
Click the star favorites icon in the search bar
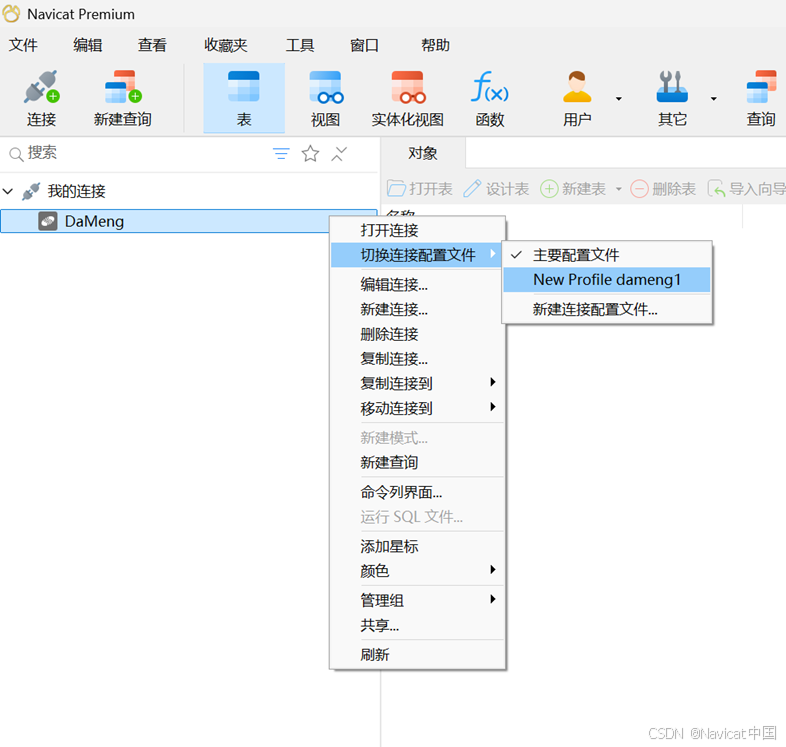(310, 153)
